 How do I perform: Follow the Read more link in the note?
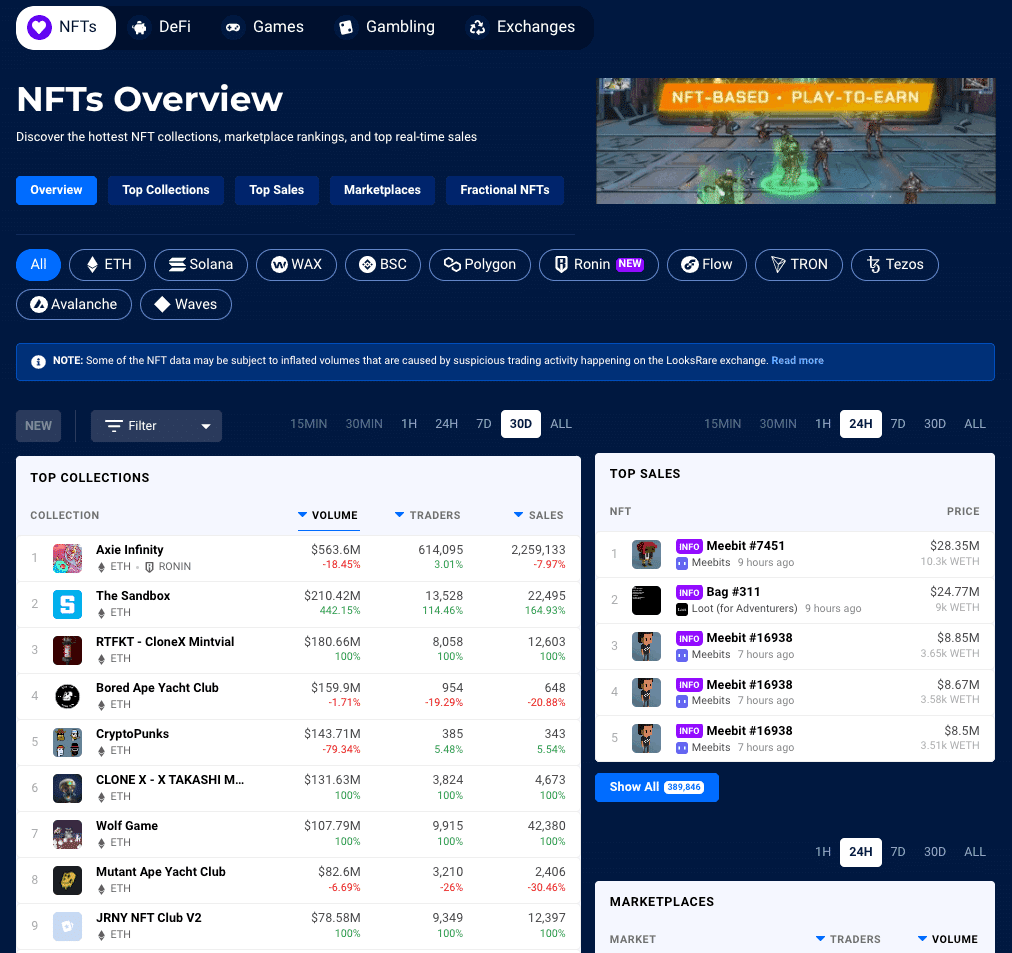(797, 361)
